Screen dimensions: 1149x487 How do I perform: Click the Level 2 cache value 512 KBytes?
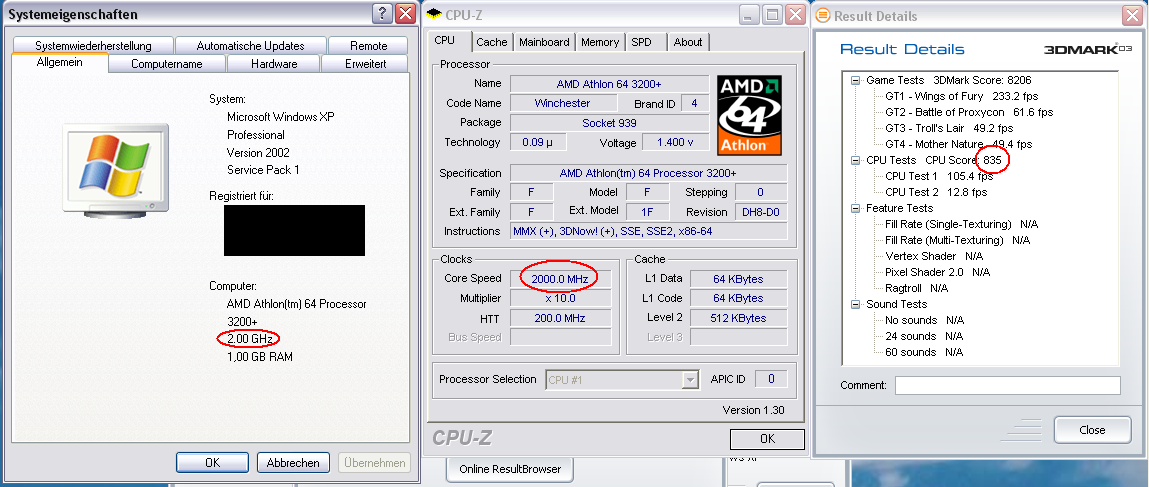[738, 318]
